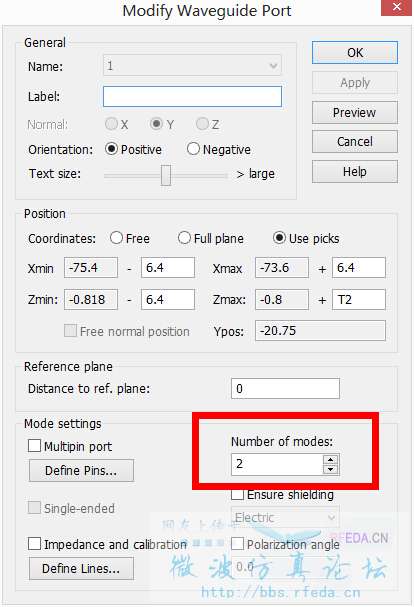Click the Text size slider handle
The width and height of the screenshot is (414, 607).
coord(166,175)
